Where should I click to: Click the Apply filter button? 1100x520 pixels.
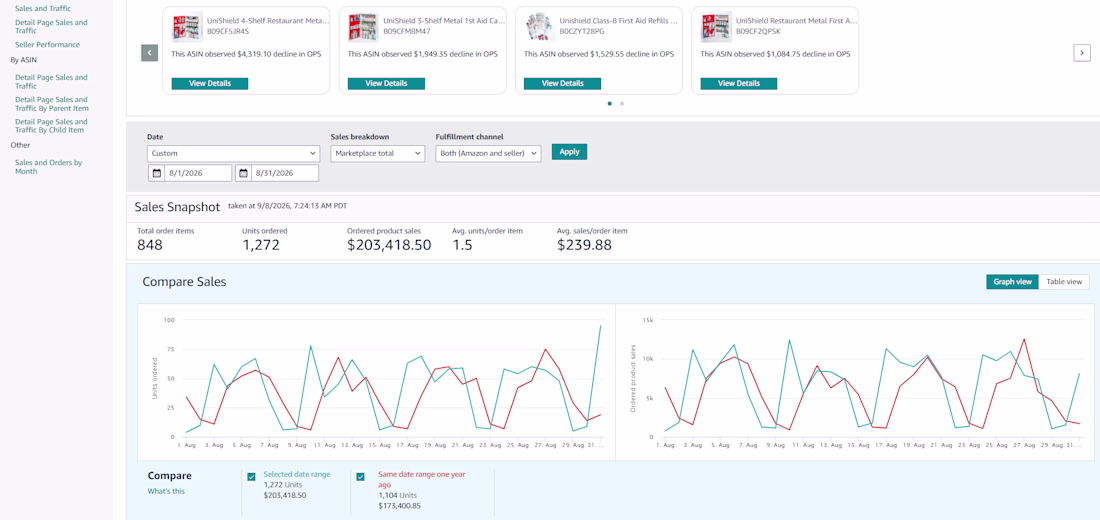point(569,152)
